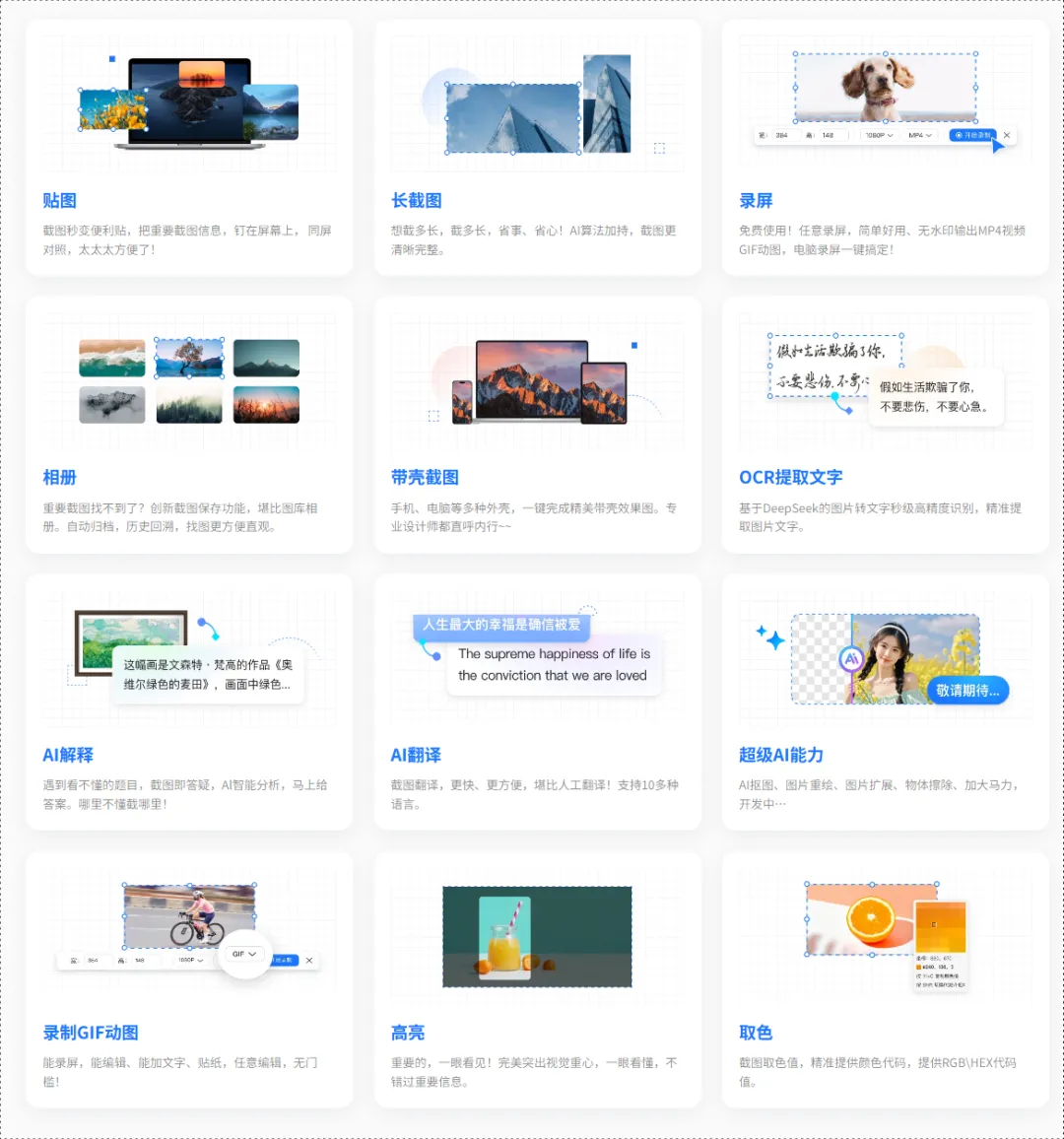This screenshot has height=1139, width=1064.
Task: Open the OCR提取文字 feature title
Action: (x=790, y=477)
